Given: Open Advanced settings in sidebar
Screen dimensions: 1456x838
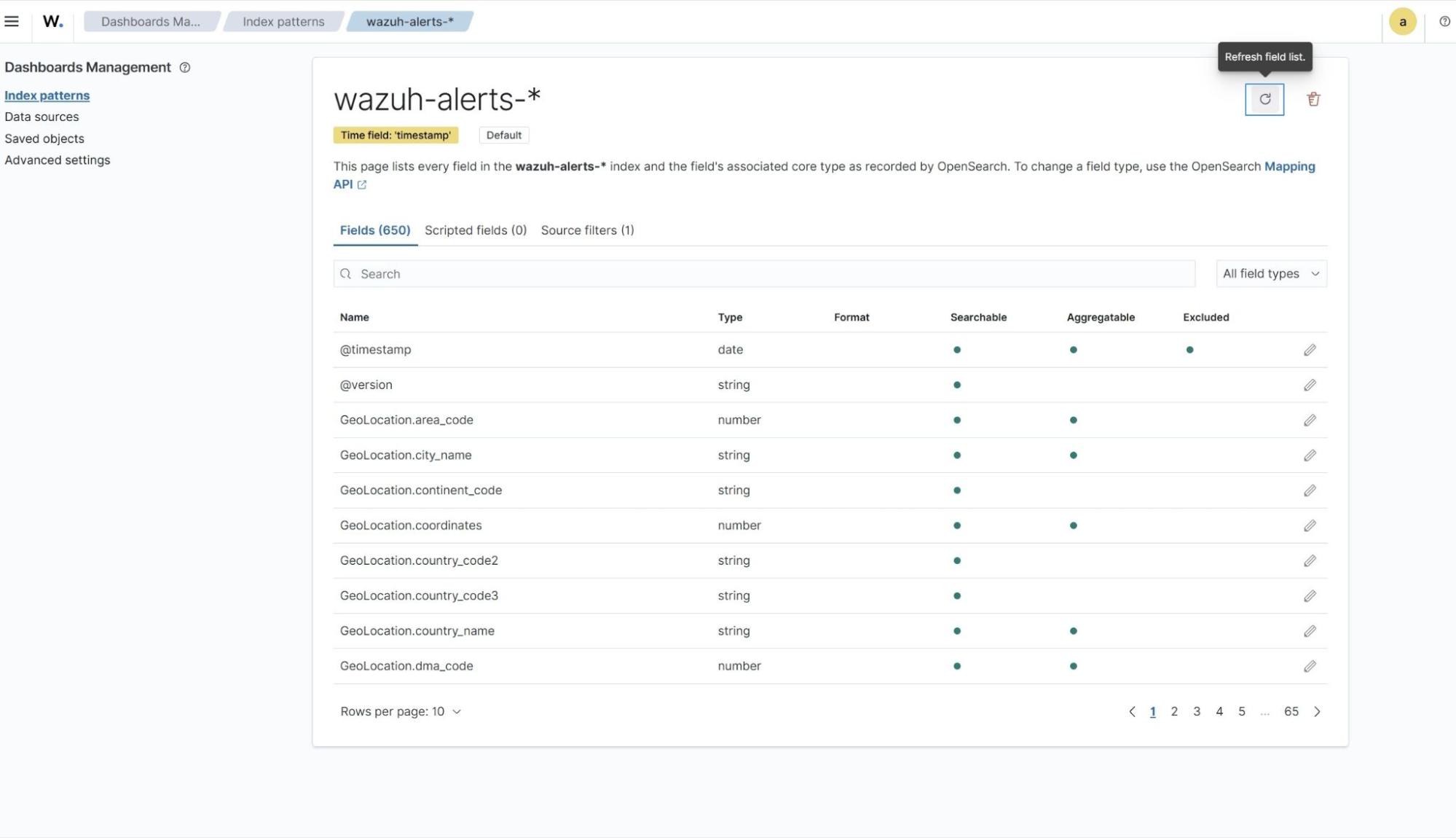Looking at the screenshot, I should (57, 160).
